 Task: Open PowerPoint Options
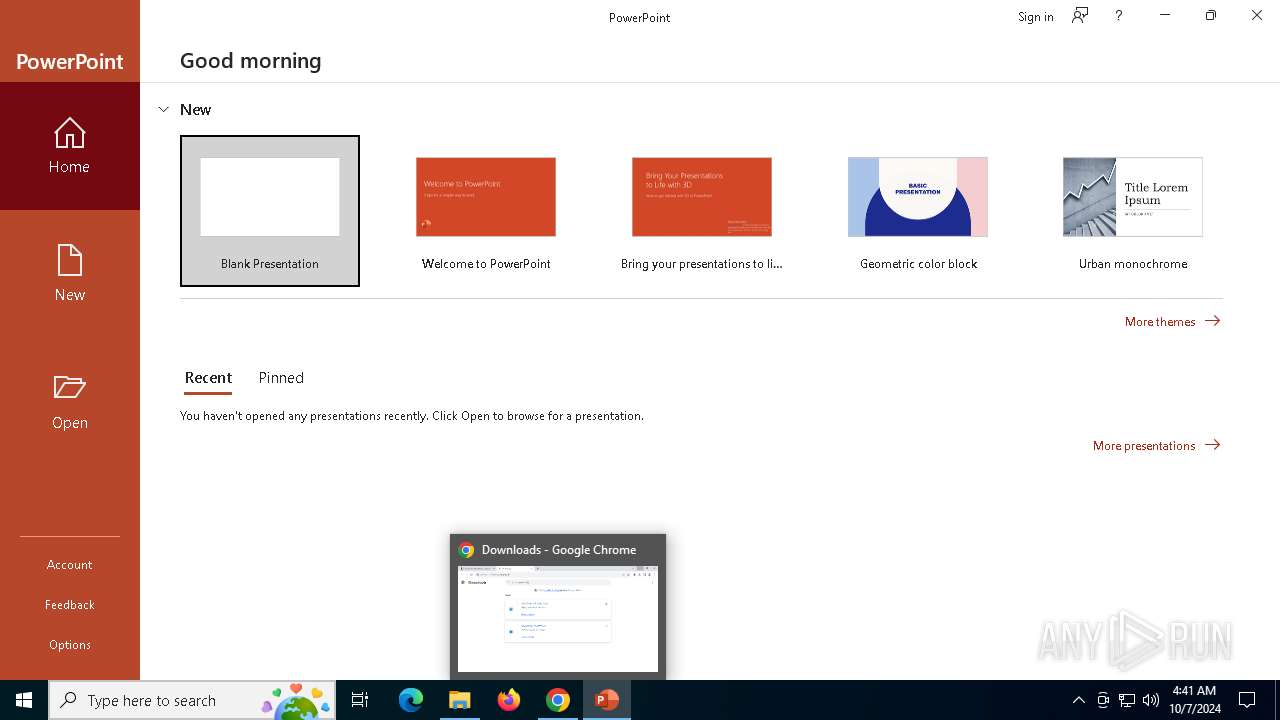[x=69, y=645]
